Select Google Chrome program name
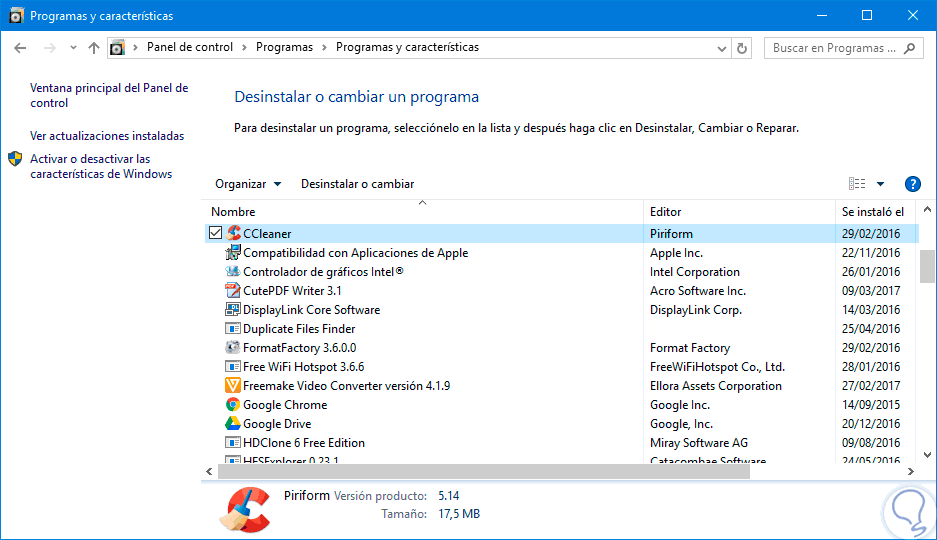 click(285, 404)
